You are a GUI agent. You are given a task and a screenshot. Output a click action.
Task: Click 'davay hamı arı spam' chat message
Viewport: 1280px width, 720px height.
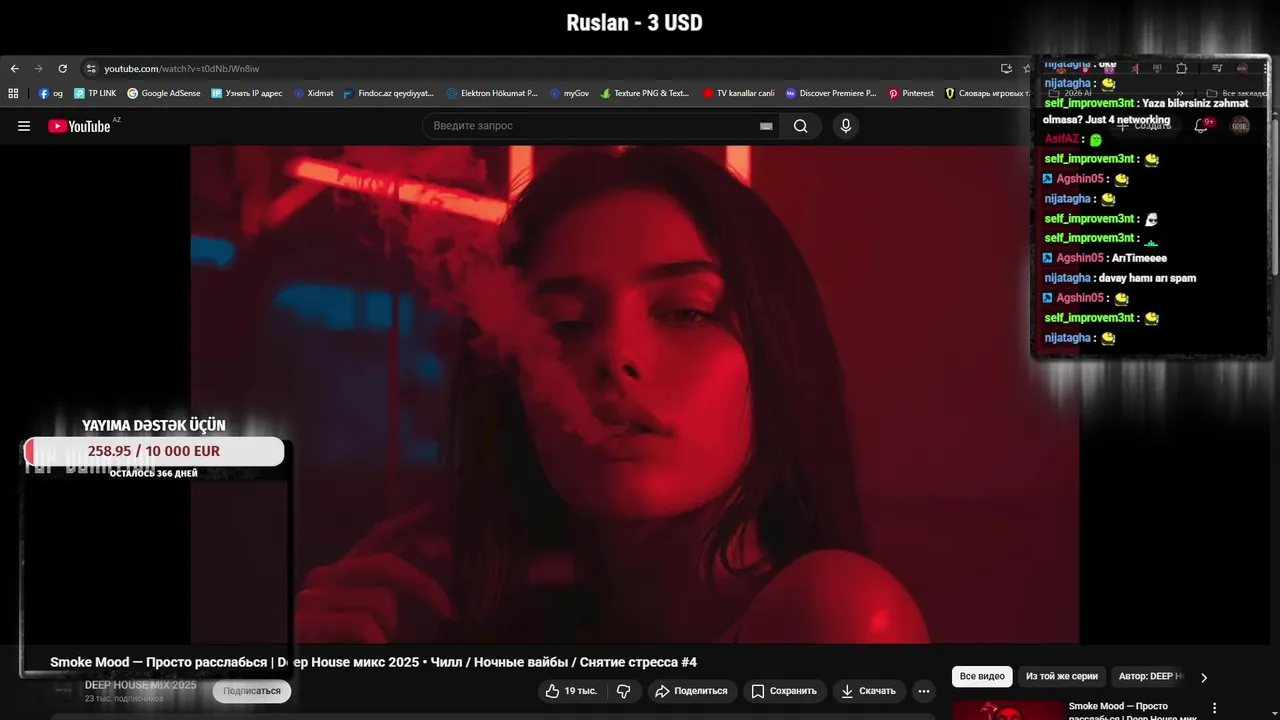[x=1147, y=278]
